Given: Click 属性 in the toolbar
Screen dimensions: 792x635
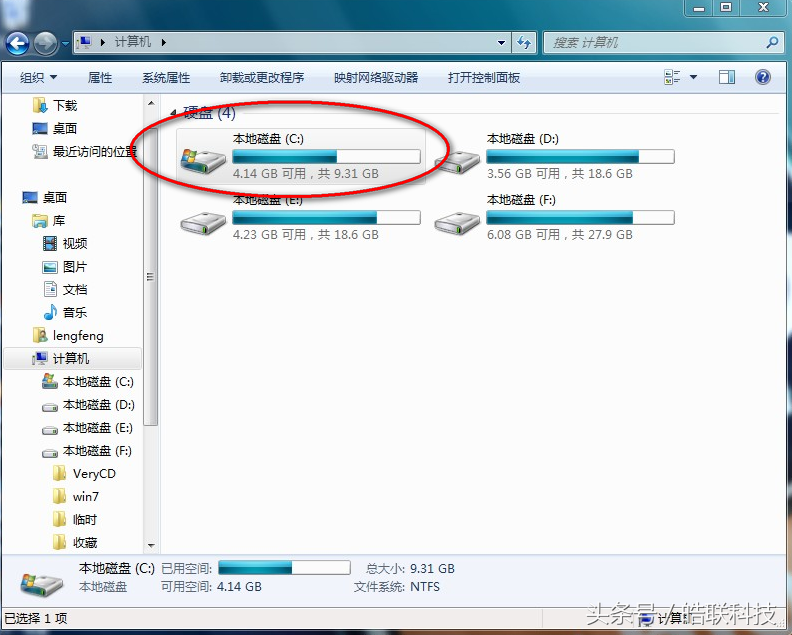Looking at the screenshot, I should [x=100, y=78].
